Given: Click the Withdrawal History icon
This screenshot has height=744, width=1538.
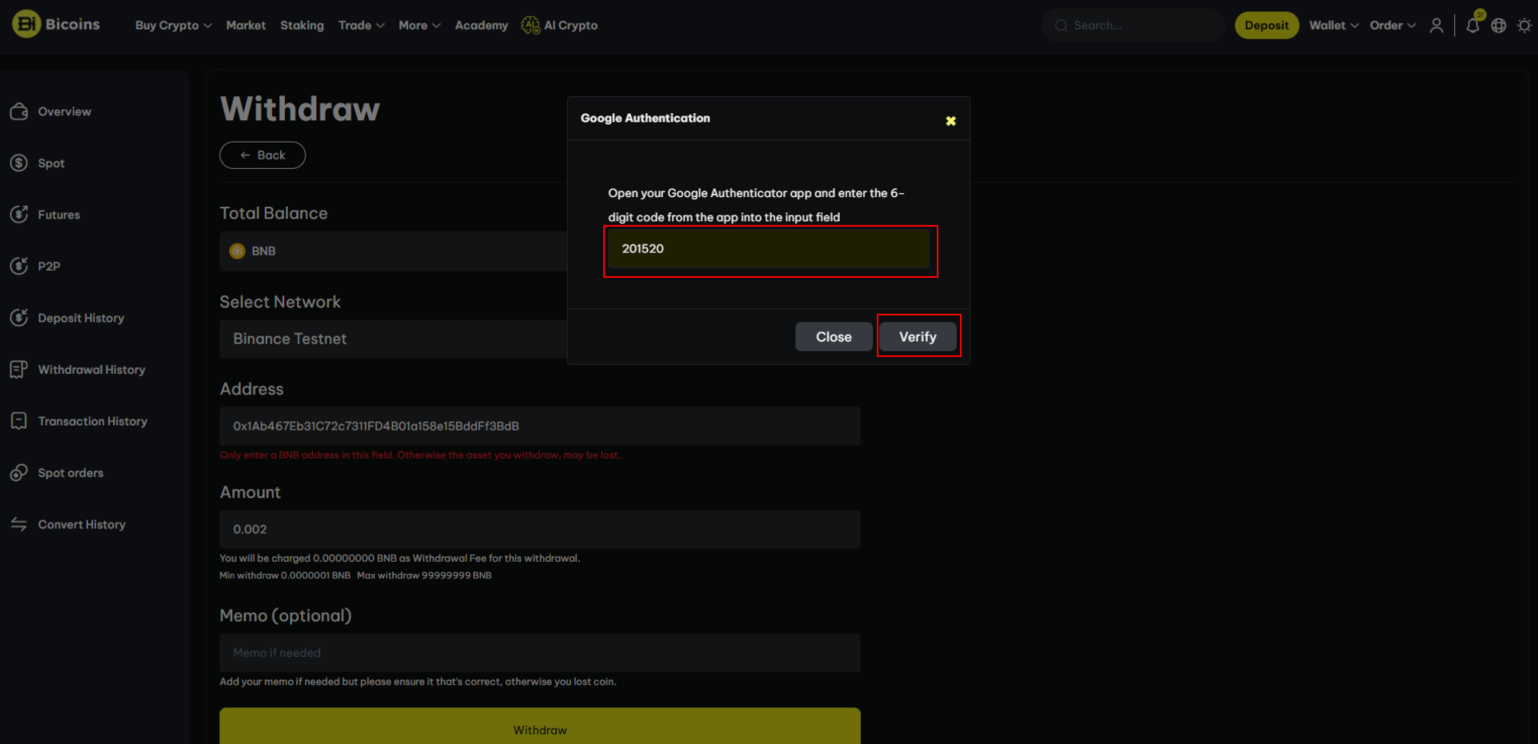Looking at the screenshot, I should pyautogui.click(x=19, y=370).
